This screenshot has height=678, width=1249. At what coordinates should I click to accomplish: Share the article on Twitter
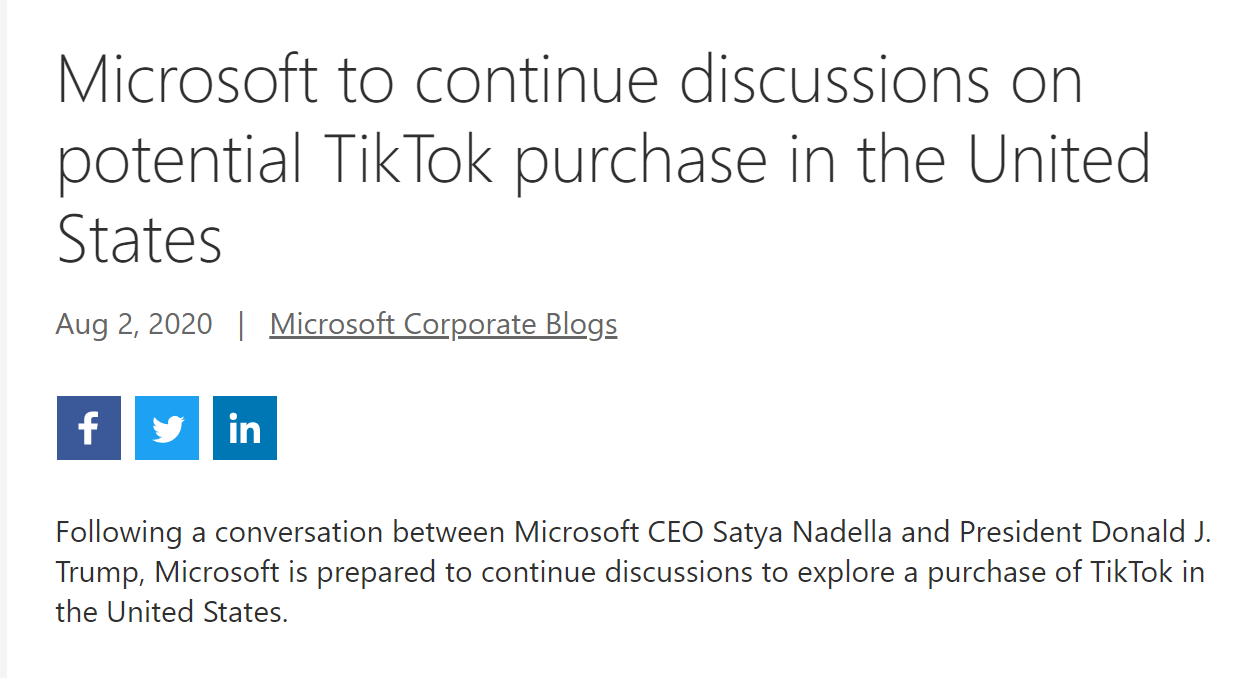pos(167,428)
